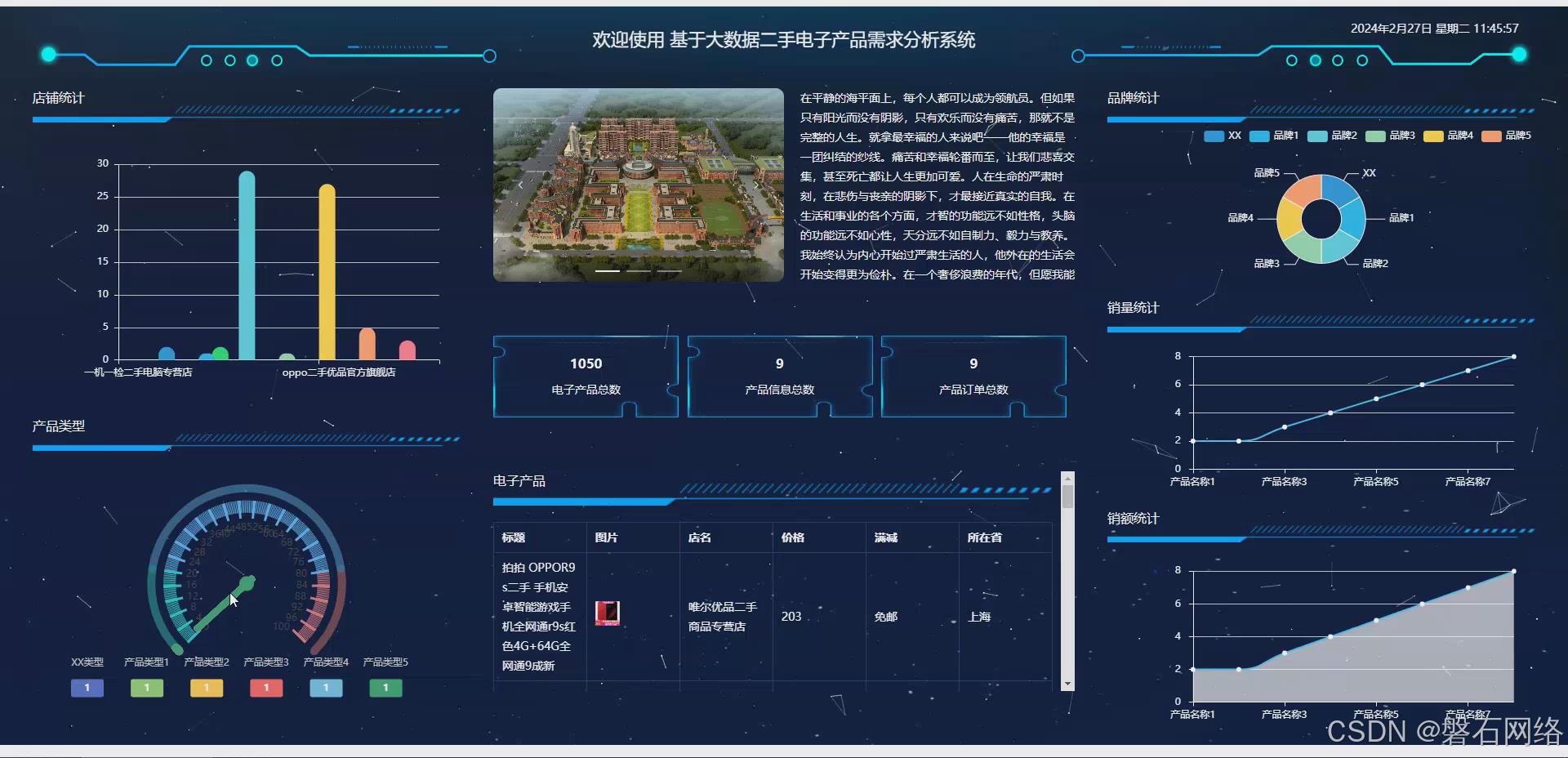
Task: Select the second carousel indicator dot
Action: click(638, 270)
